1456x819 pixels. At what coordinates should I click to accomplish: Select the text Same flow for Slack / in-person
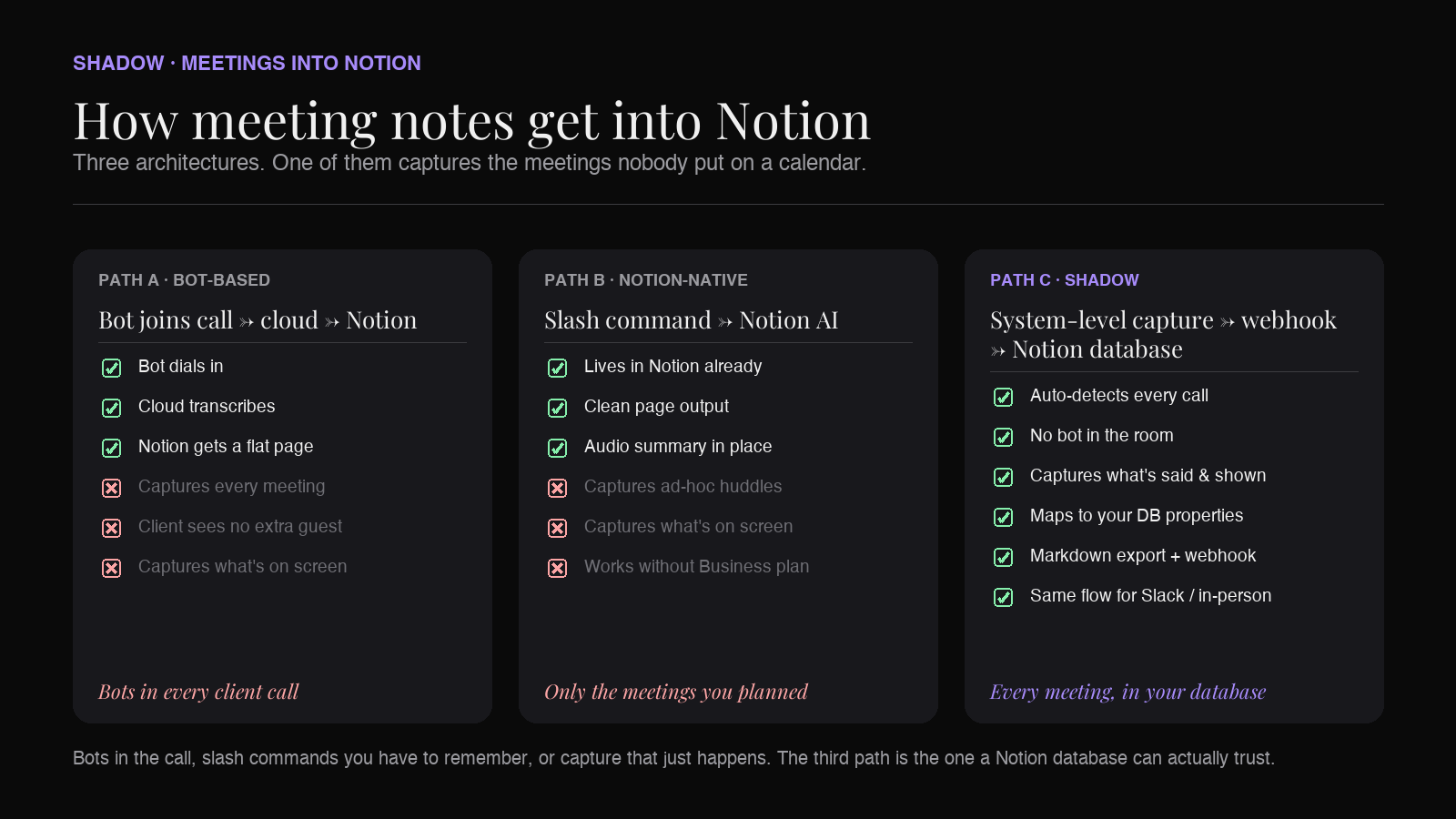coord(1151,596)
